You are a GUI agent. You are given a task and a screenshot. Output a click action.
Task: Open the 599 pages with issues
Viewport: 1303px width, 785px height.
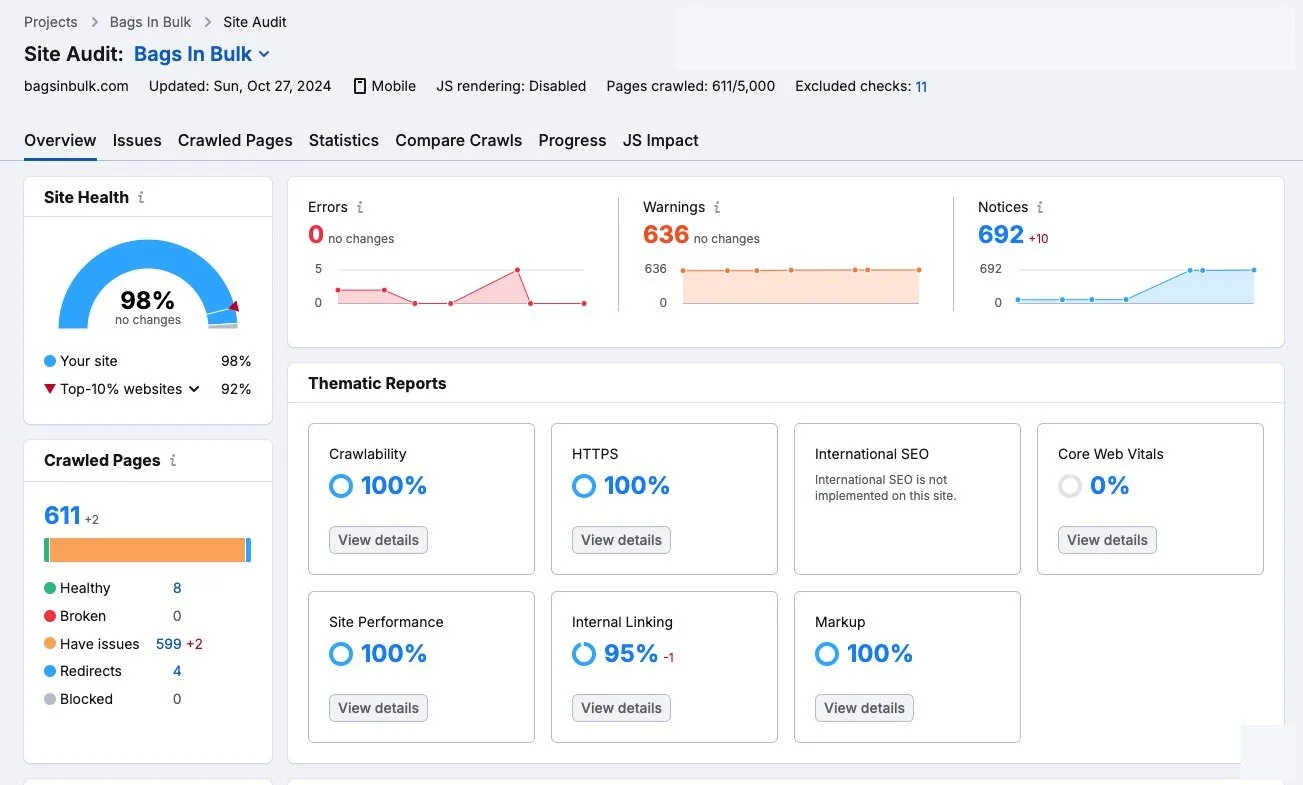168,644
